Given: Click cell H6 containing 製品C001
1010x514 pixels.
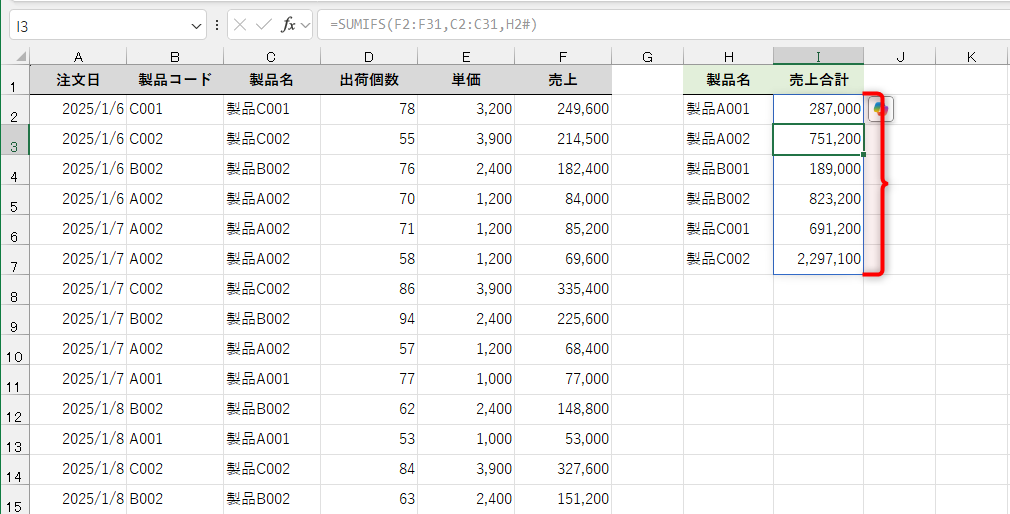Looking at the screenshot, I should tap(729, 229).
